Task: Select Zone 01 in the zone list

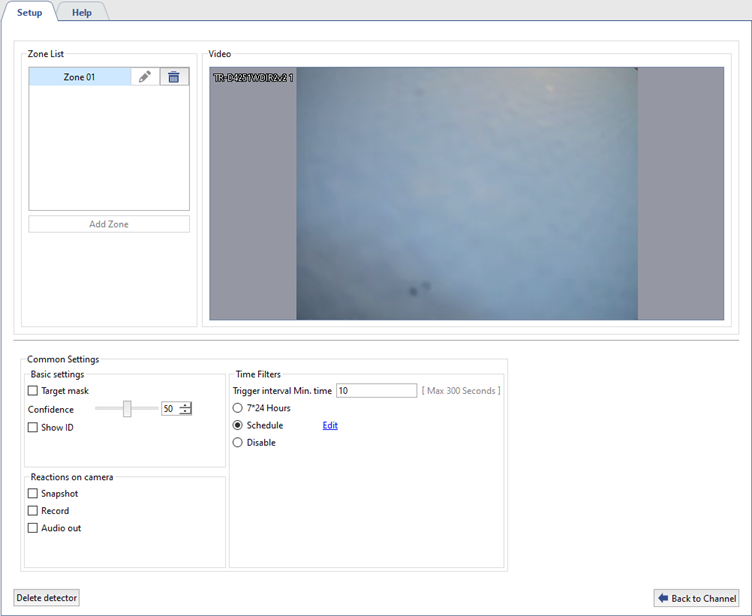Action: 79,77
